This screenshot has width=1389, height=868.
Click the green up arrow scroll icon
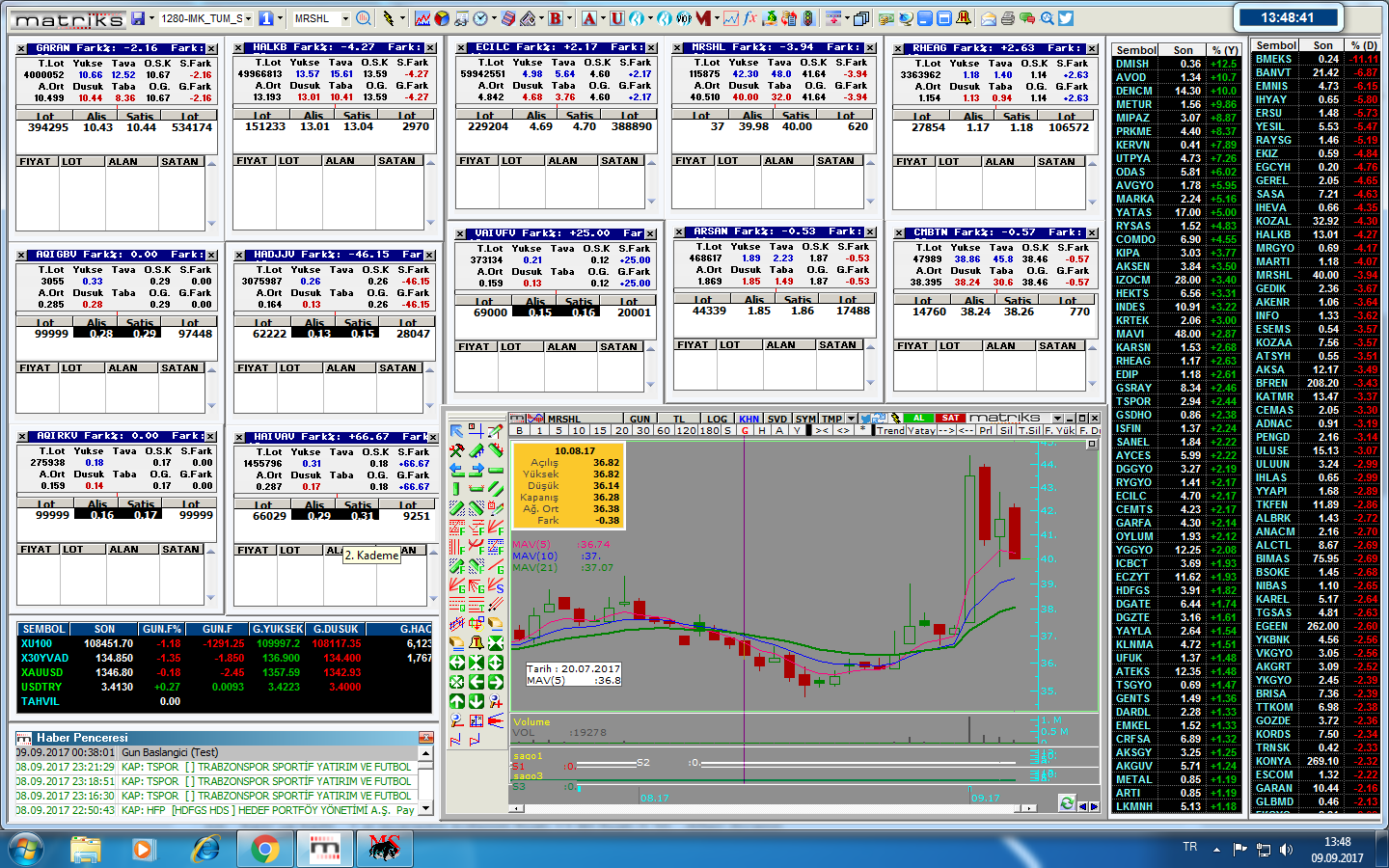[457, 700]
